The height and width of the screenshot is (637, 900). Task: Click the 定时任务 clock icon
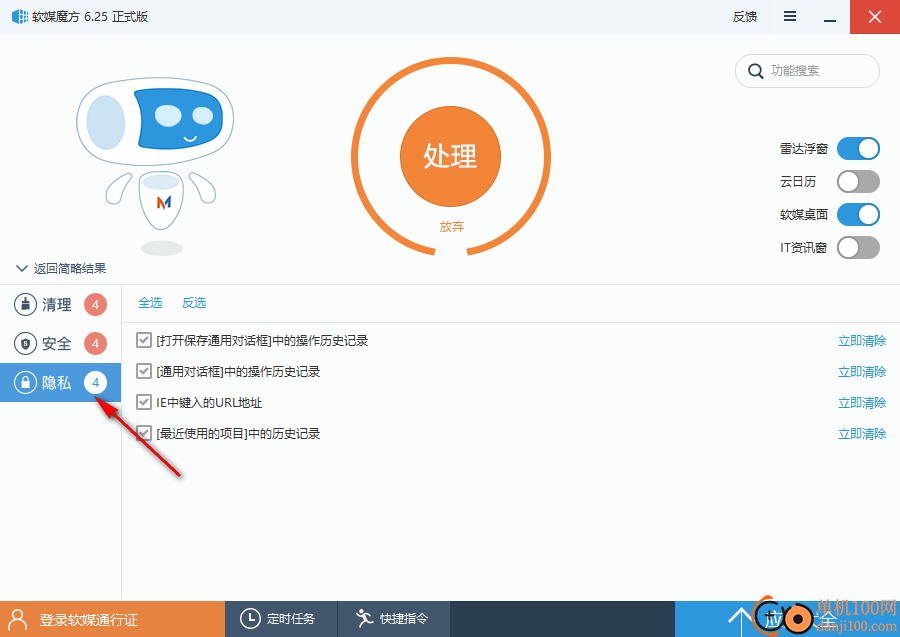[x=250, y=619]
